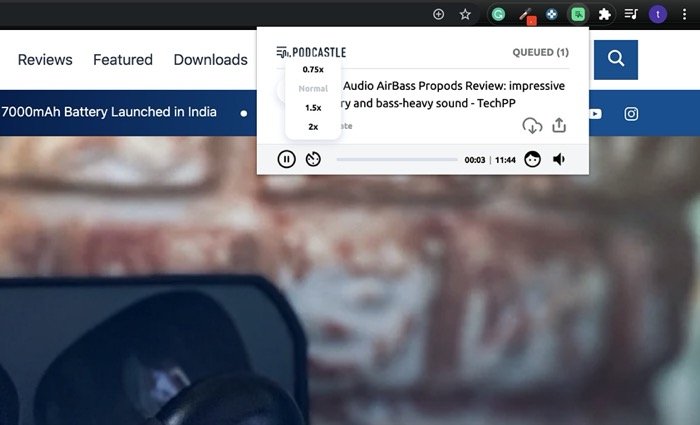Screen dimensions: 700x425
Task: Click the 7000mAh Battery Launched headline
Action: (x=108, y=112)
